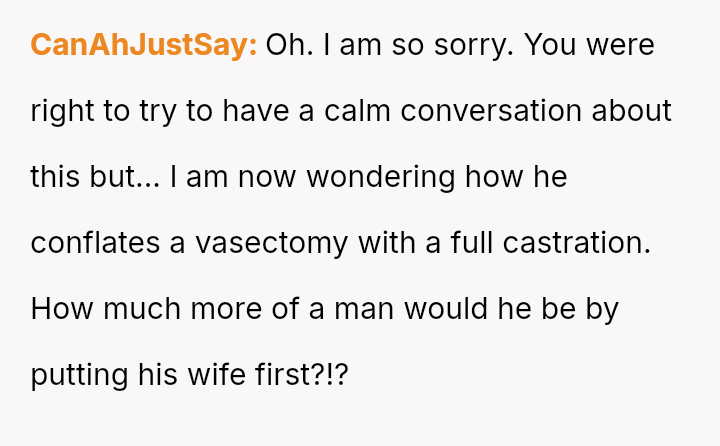Click the word "would" in fifth line
Image resolution: width=720 pixels, height=446 pixels.
coord(445,308)
